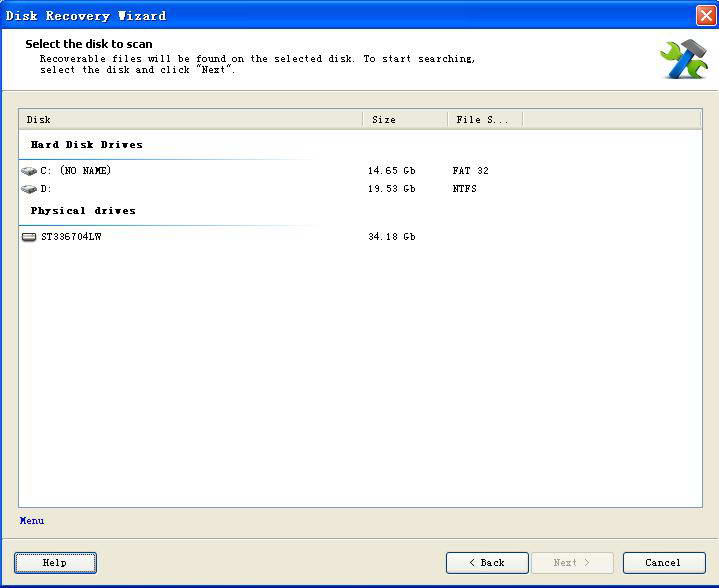Screen dimensions: 719x588
Task: Select the ST336704LW physical drive
Action: (x=360, y=237)
